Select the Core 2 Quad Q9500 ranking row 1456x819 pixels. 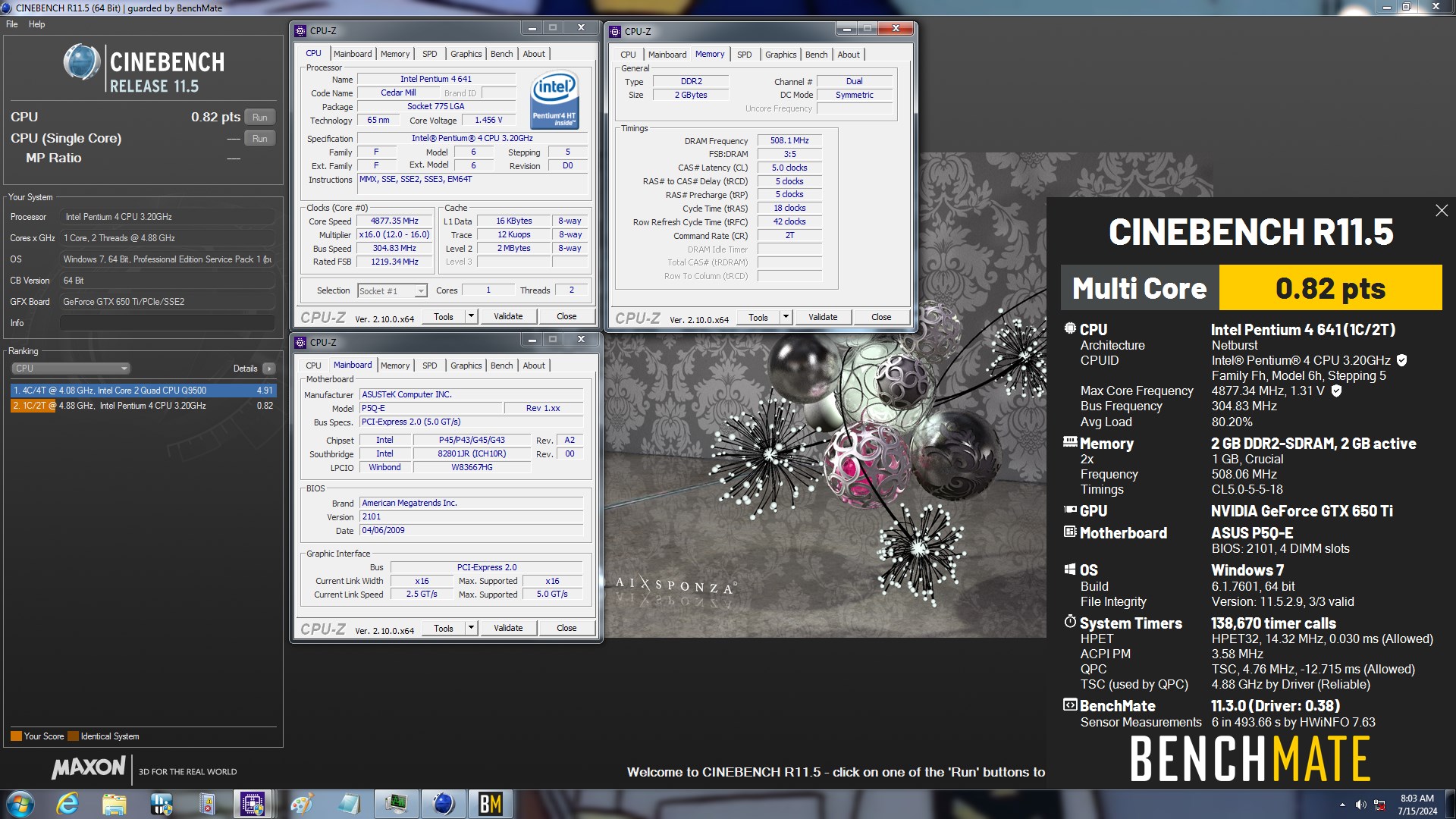[x=143, y=391]
